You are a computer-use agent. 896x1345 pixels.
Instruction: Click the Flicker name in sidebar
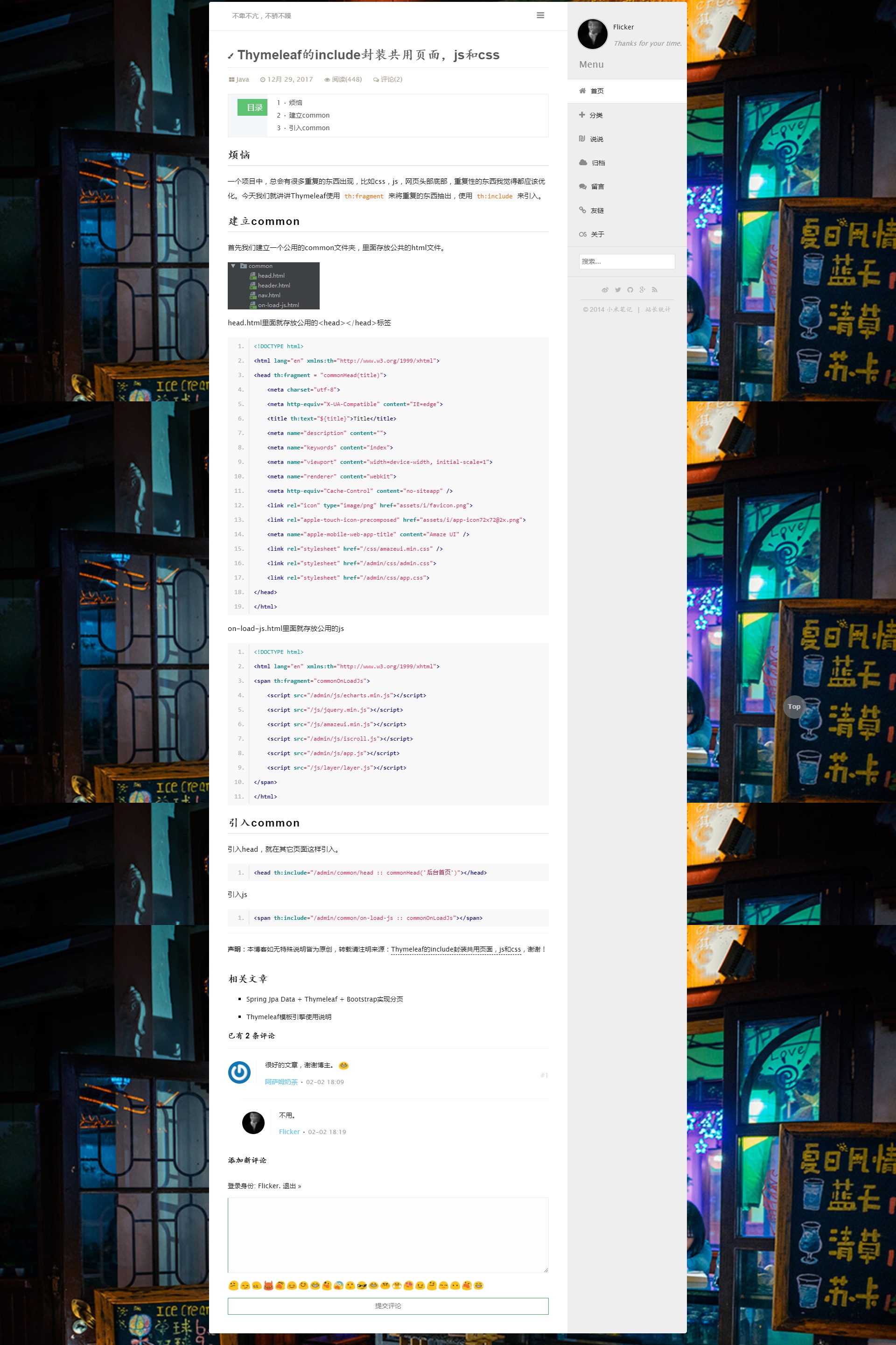pos(623,27)
